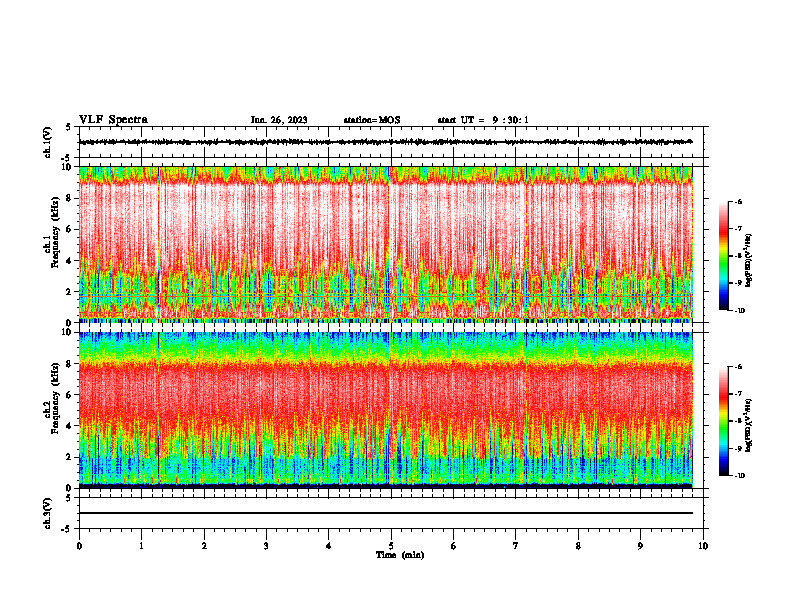Click the "-8" label on ch.1 colorbar
Viewport: 792px width, 612px height.
pyautogui.click(x=738, y=256)
